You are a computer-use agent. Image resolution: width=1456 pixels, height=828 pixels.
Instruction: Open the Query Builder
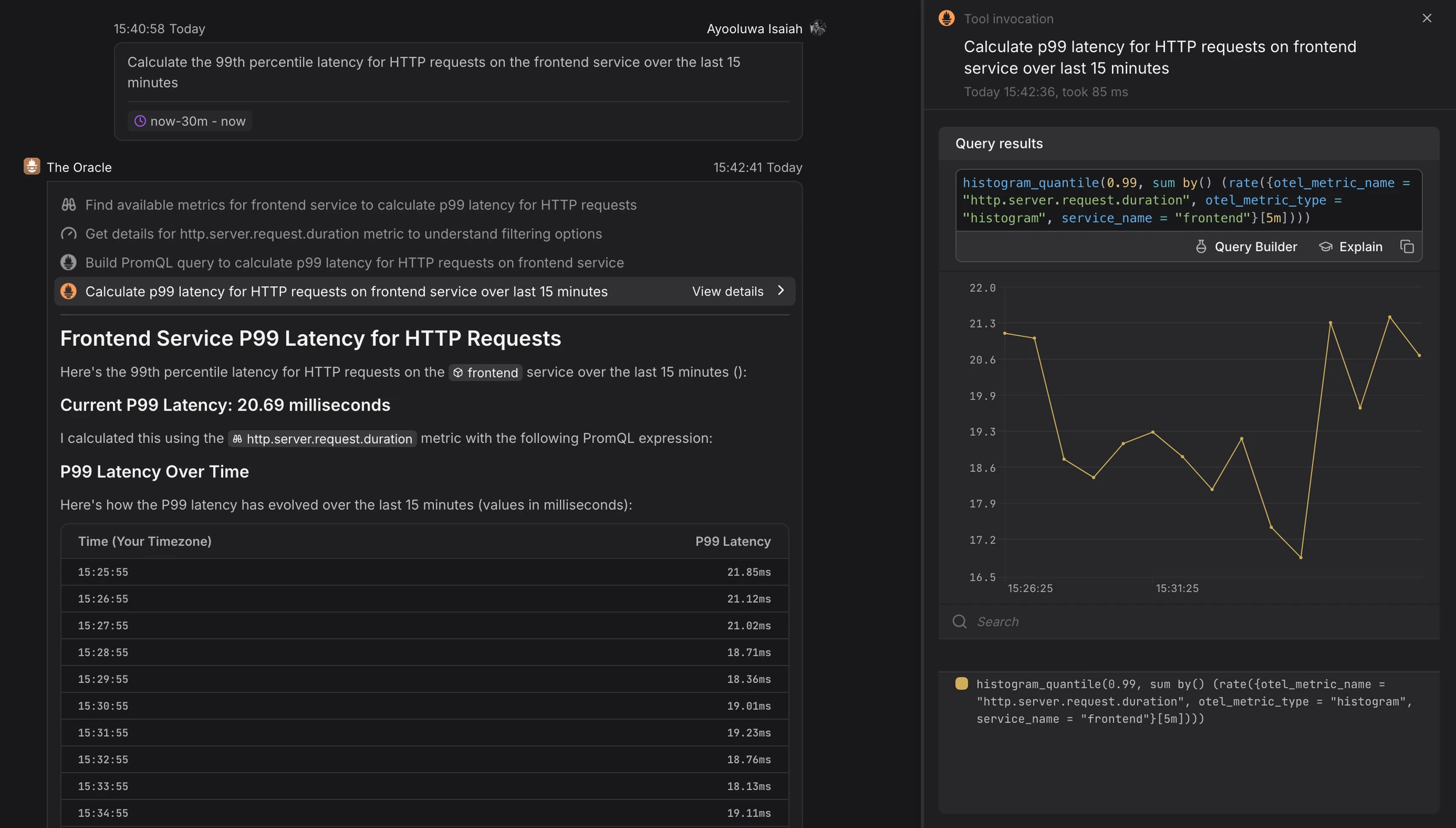[1246, 246]
